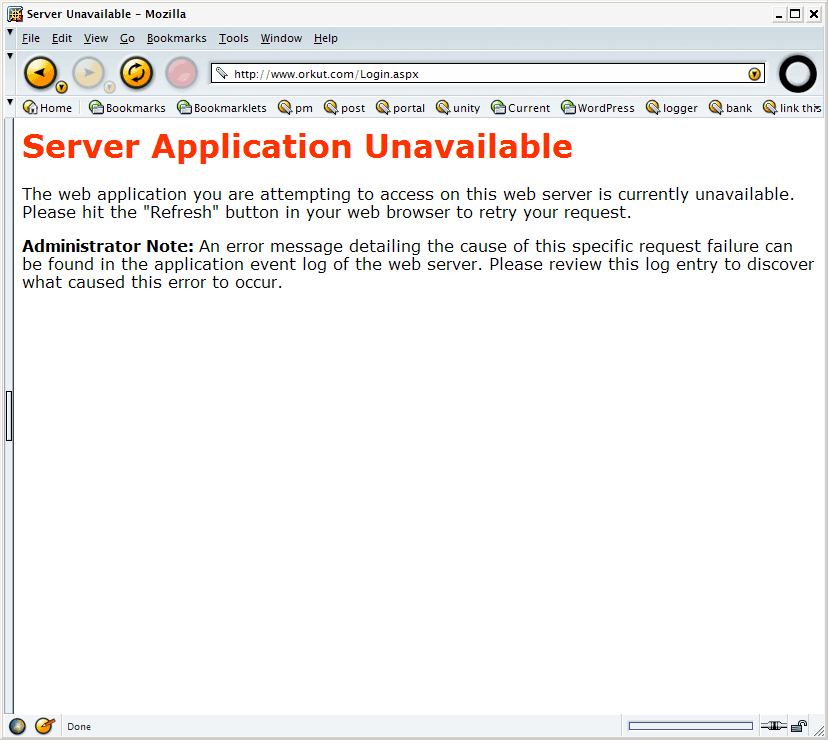828x740 pixels.
Task: Click the red Stop loading button
Action: pos(181,73)
